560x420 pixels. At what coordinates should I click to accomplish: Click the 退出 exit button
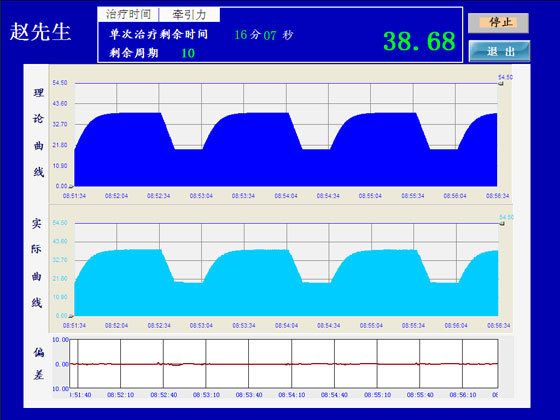(499, 51)
